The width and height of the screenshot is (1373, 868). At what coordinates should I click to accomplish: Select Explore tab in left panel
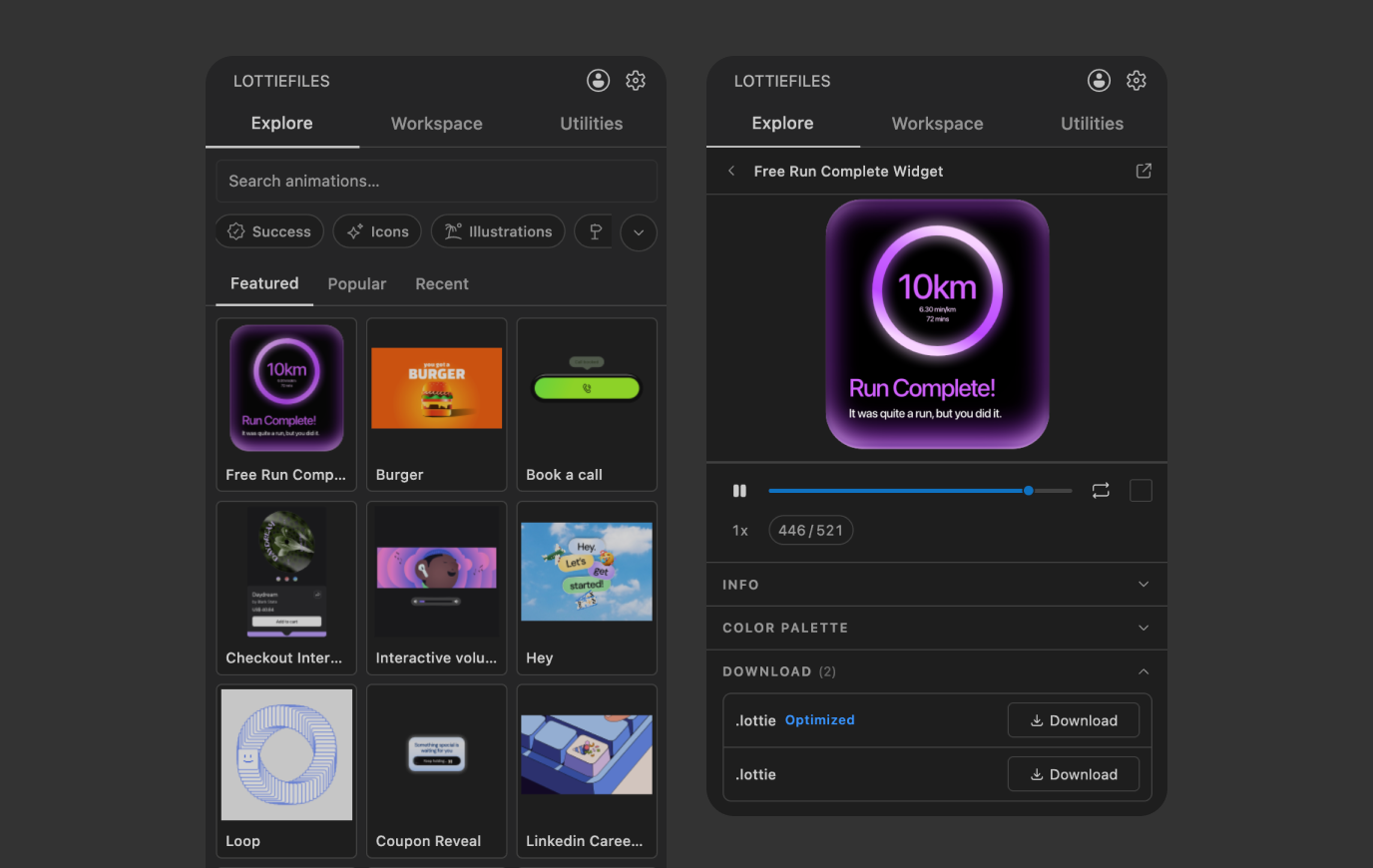[x=281, y=124]
